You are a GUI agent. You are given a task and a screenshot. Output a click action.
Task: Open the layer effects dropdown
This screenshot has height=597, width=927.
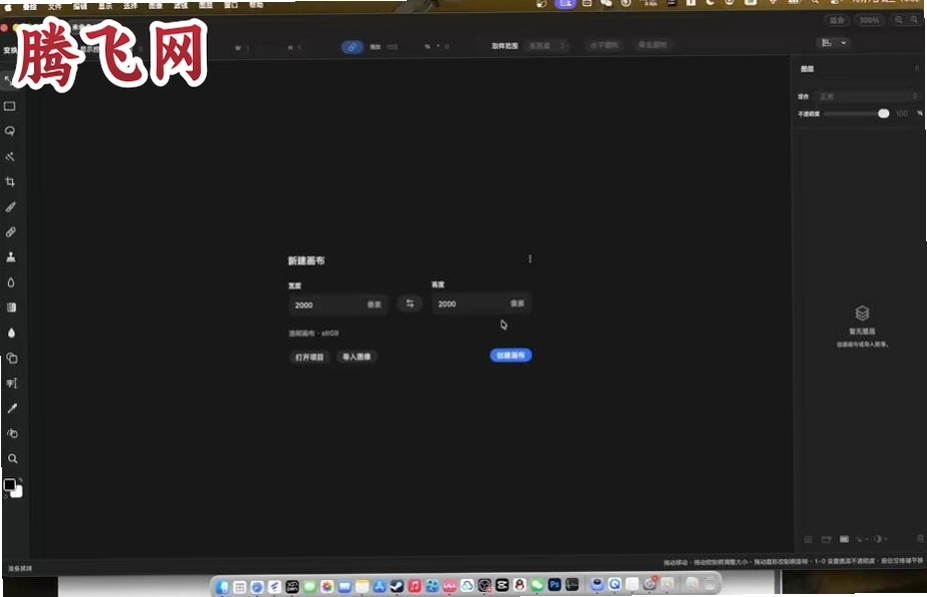tap(862, 539)
